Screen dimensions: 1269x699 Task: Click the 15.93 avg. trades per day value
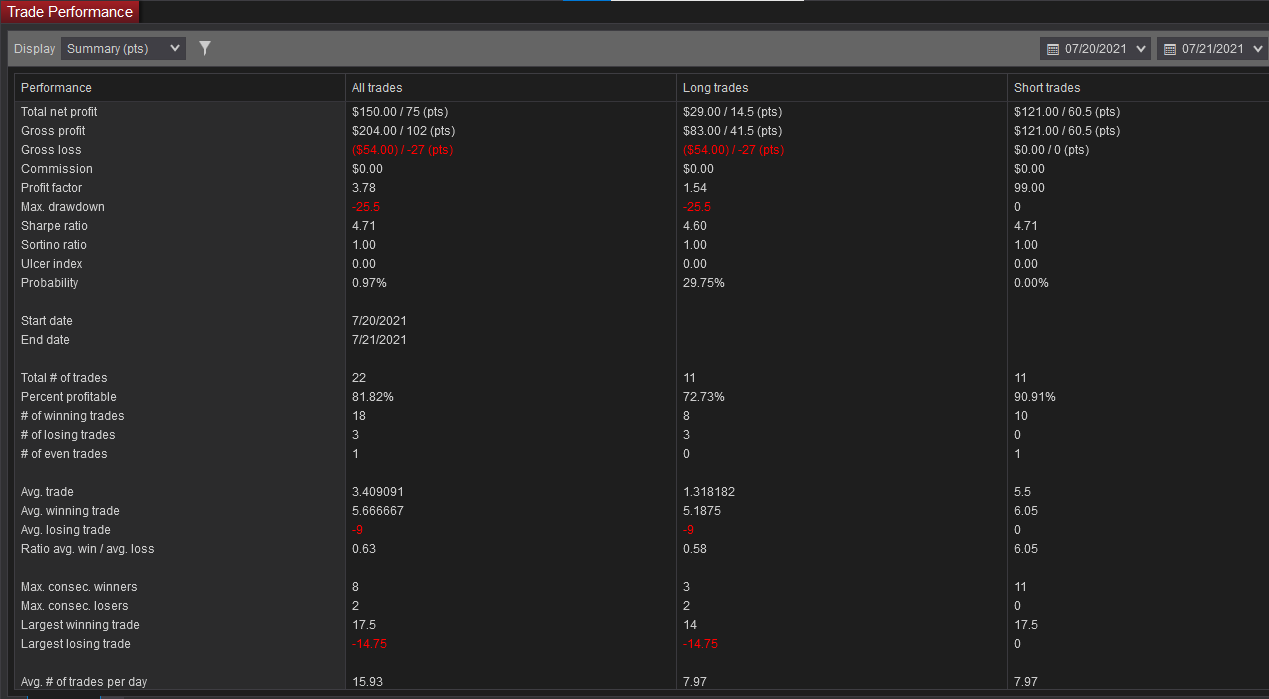point(367,682)
